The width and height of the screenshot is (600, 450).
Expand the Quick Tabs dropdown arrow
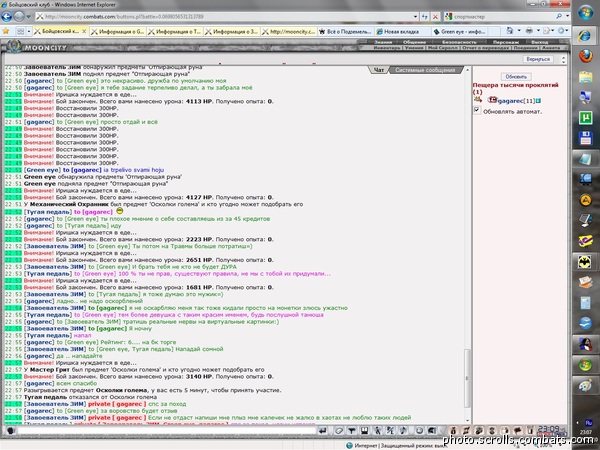(x=29, y=31)
